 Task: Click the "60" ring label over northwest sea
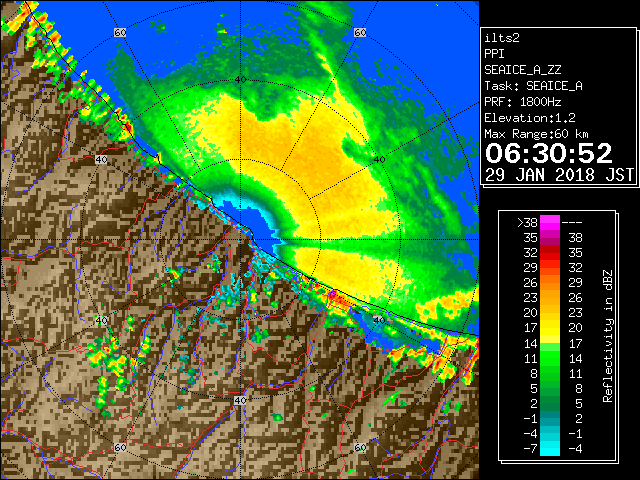pos(120,33)
